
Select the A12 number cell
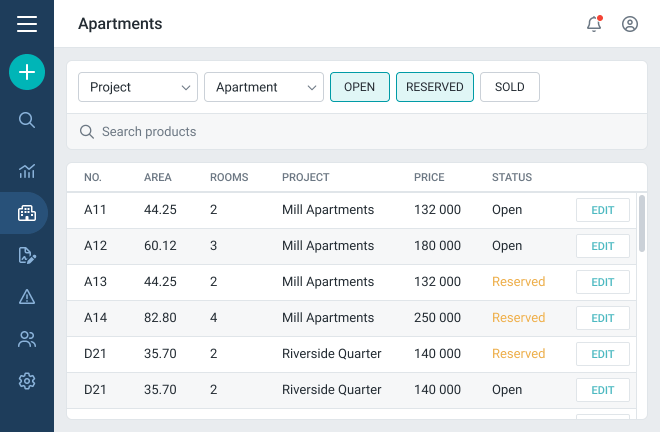[96, 245]
